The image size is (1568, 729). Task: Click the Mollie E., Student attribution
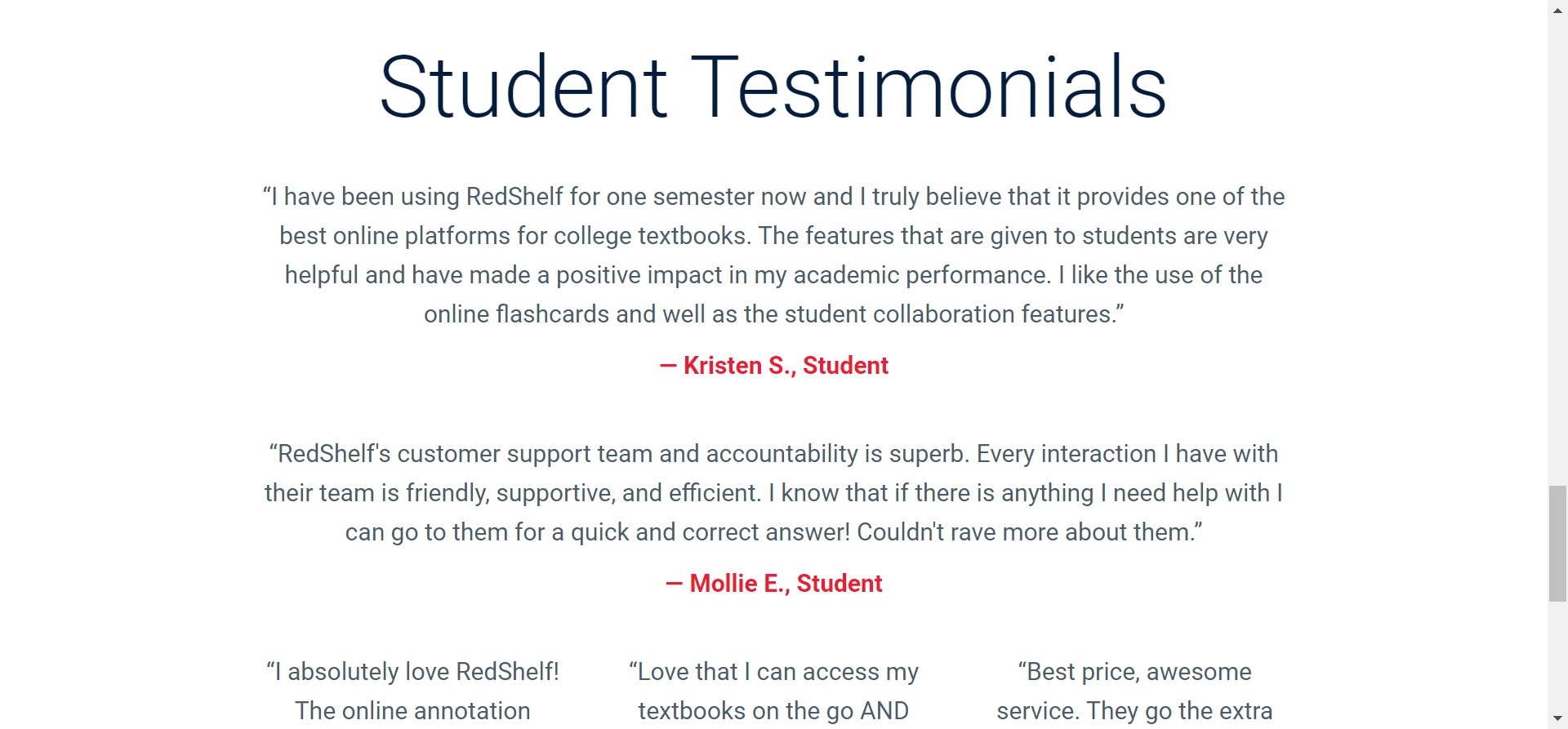click(773, 584)
